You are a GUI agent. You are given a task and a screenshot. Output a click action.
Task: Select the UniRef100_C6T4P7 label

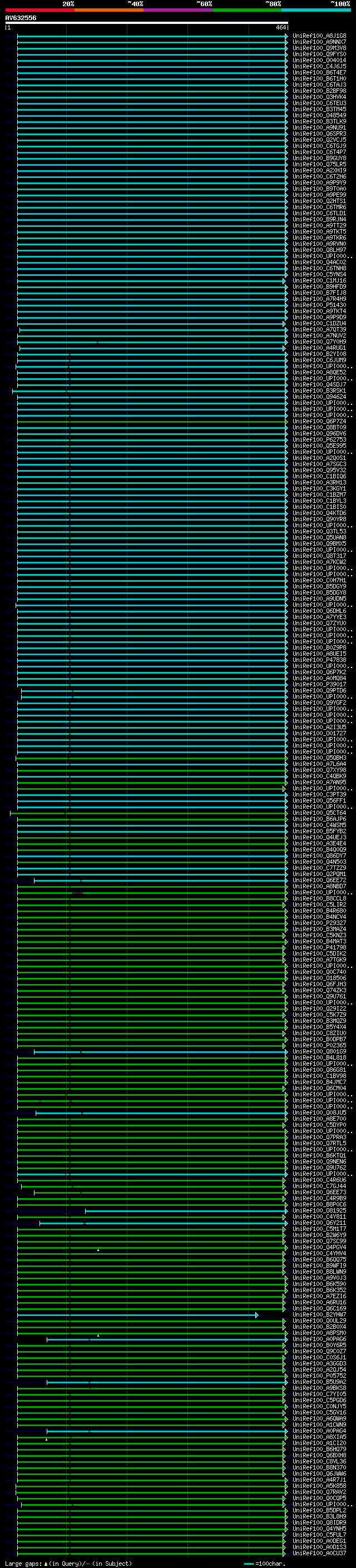click(x=319, y=152)
